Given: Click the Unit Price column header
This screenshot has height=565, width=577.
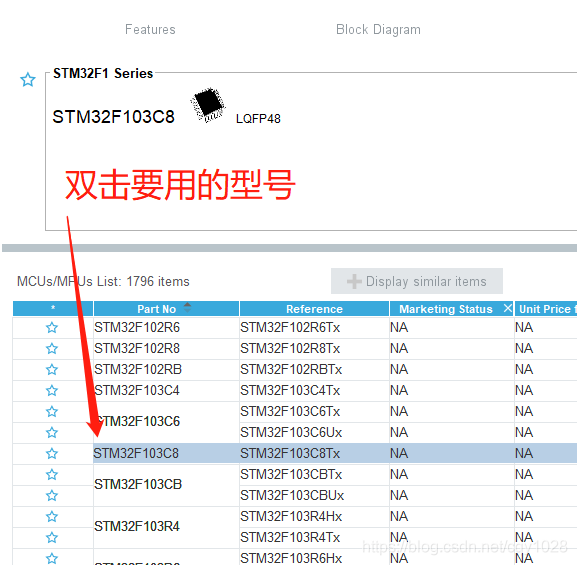Looking at the screenshot, I should coord(545,309).
